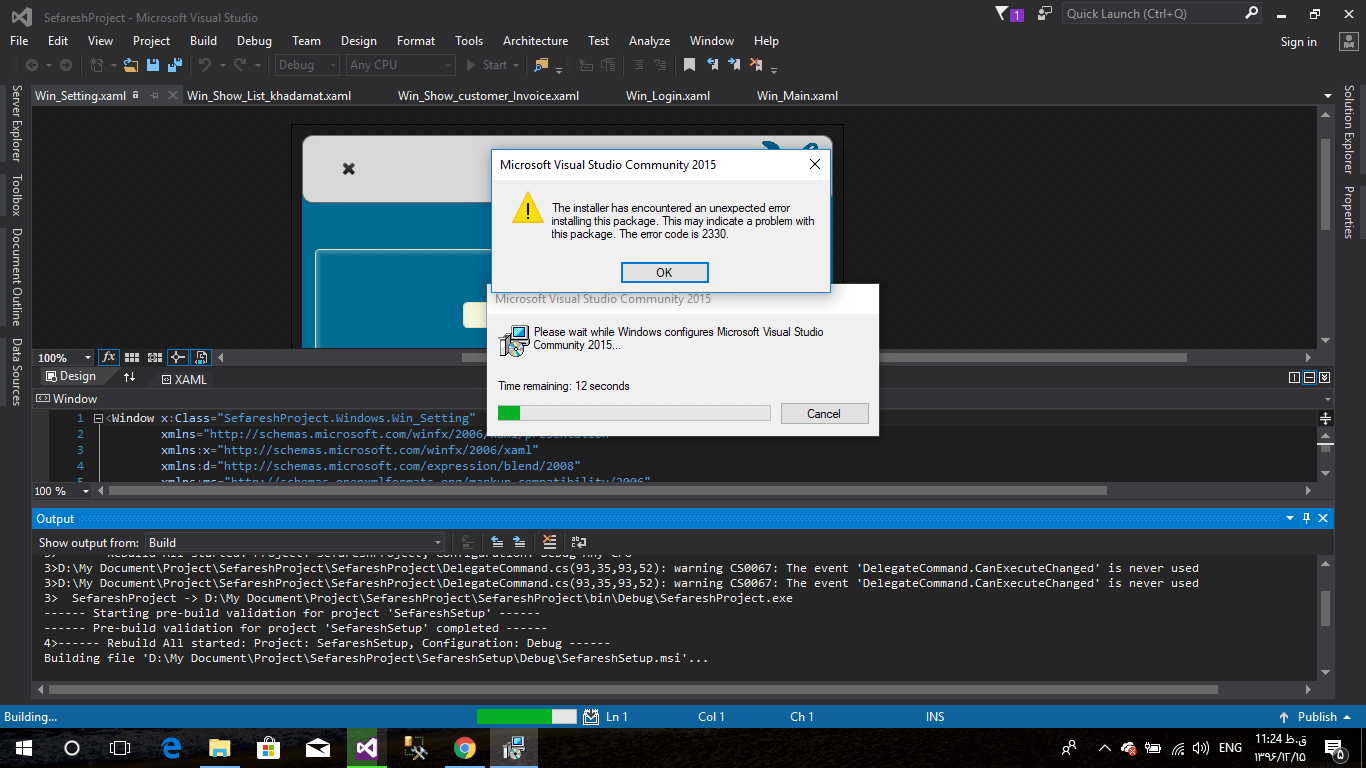Open the Publish dropdown arrow in status bar
The height and width of the screenshot is (768, 1366).
coord(1347,717)
